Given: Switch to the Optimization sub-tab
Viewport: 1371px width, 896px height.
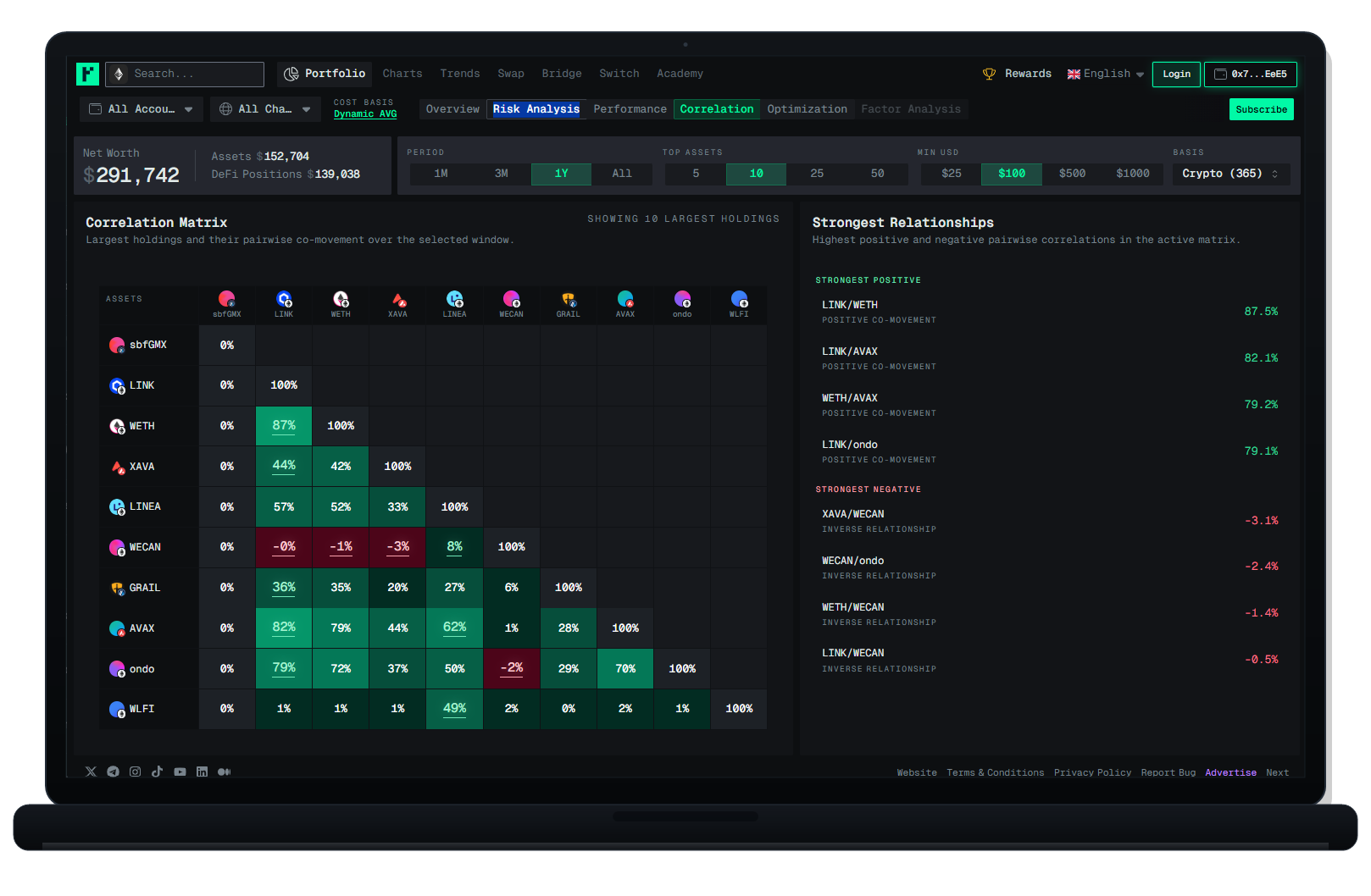Looking at the screenshot, I should [x=807, y=109].
